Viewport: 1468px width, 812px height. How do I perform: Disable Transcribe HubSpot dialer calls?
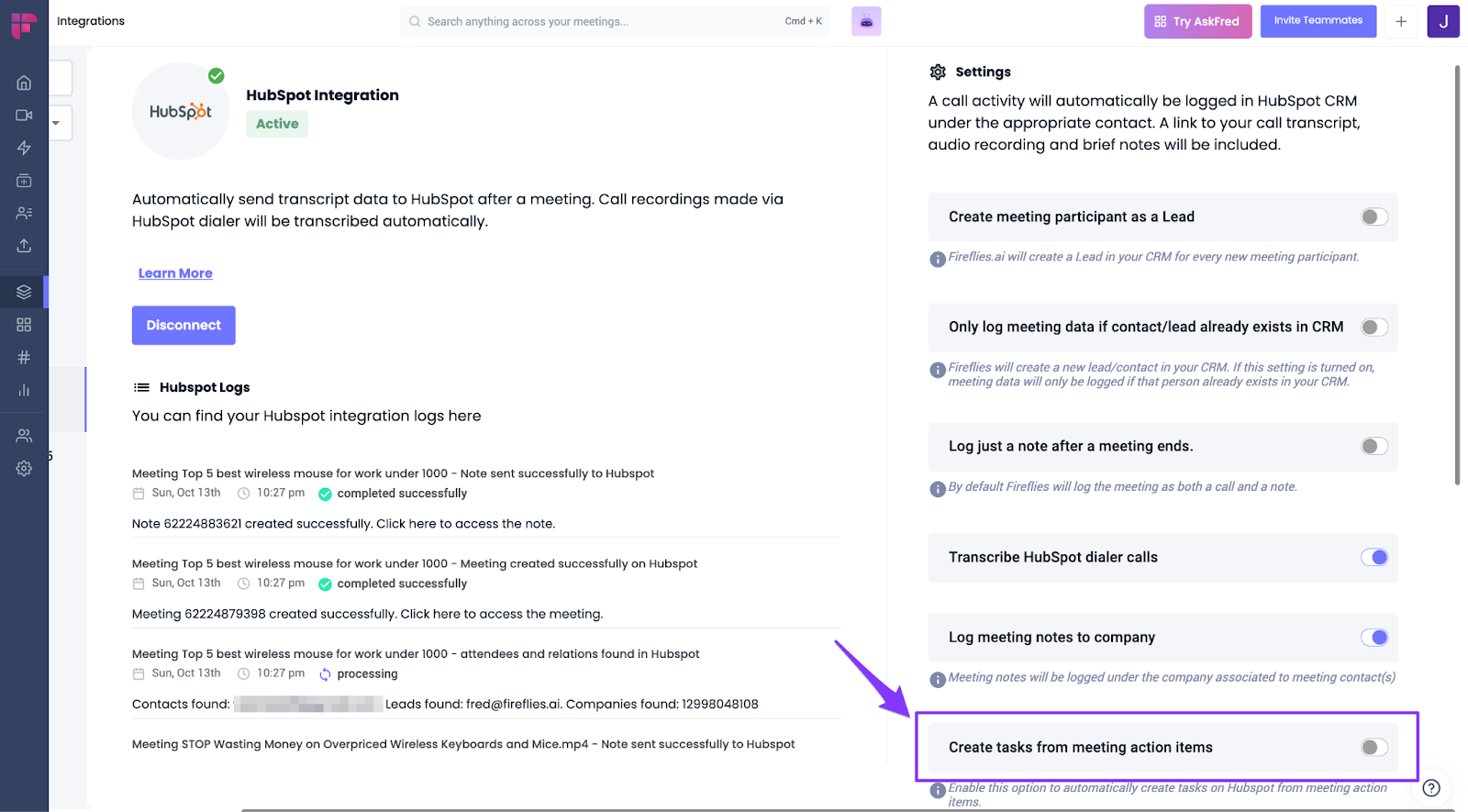[x=1374, y=557]
